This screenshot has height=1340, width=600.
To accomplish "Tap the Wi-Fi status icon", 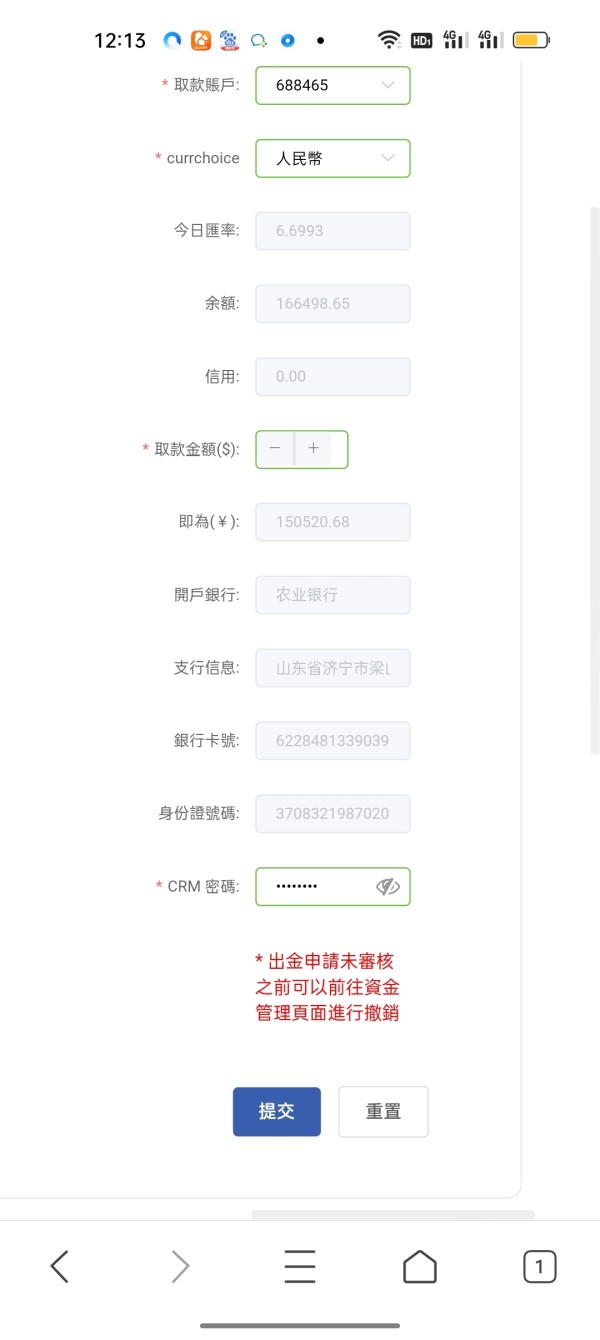I will (388, 40).
